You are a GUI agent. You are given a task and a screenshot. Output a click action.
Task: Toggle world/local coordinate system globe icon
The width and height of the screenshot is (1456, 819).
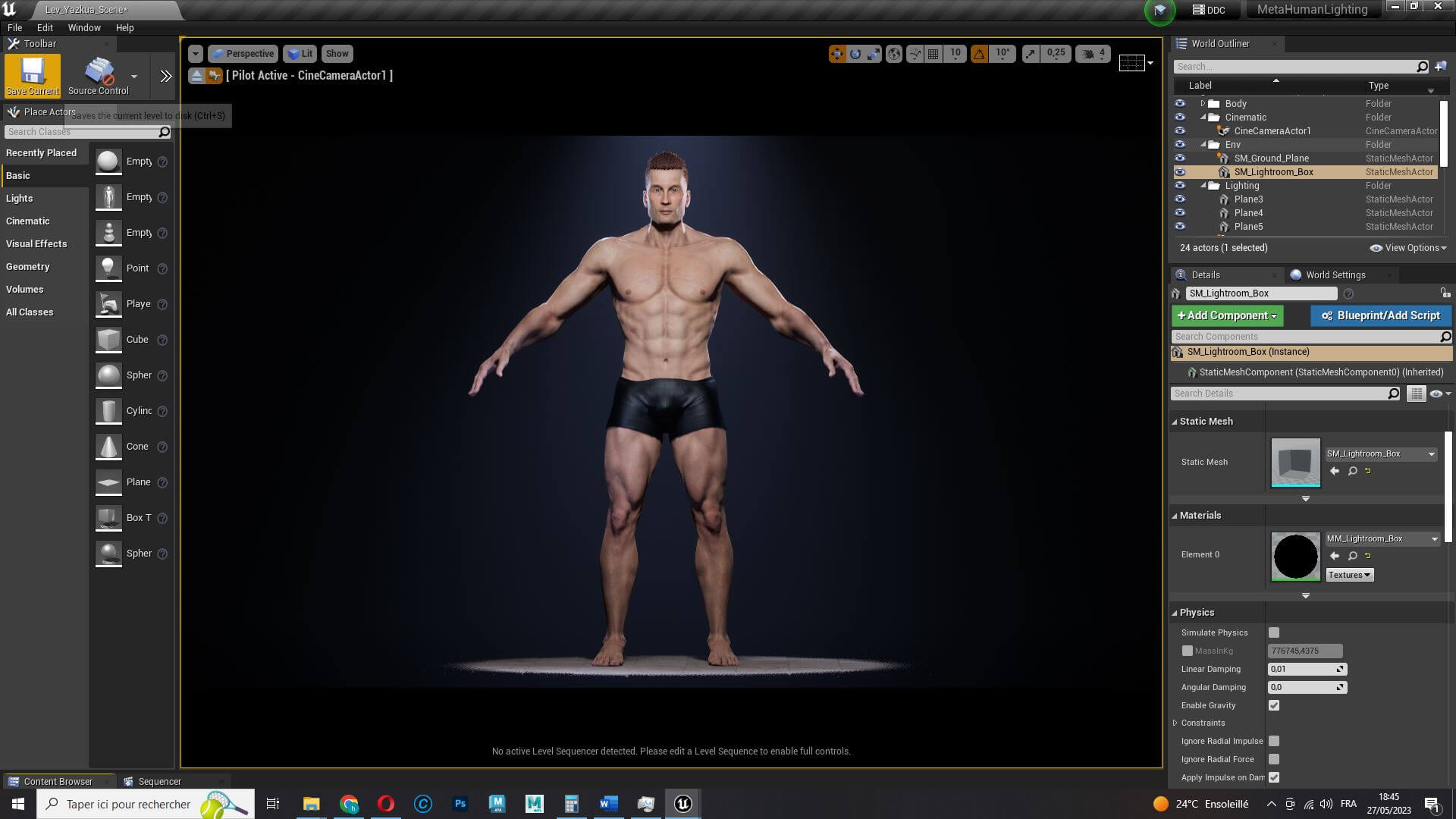894,54
